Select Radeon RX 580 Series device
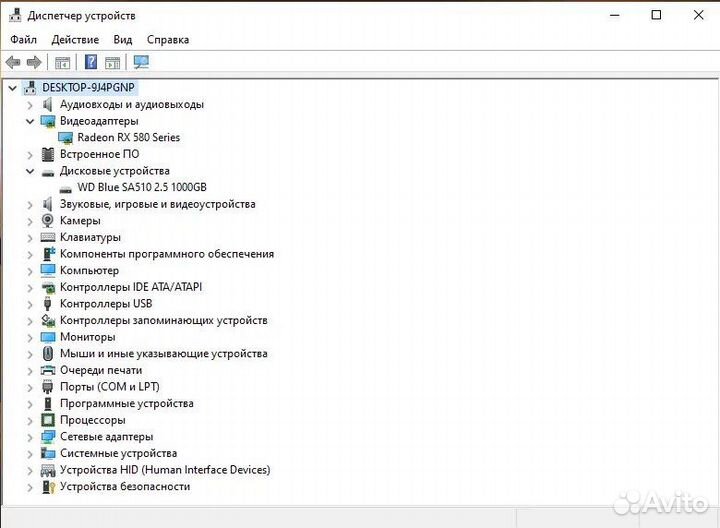Image resolution: width=720 pixels, height=528 pixels. (129, 137)
